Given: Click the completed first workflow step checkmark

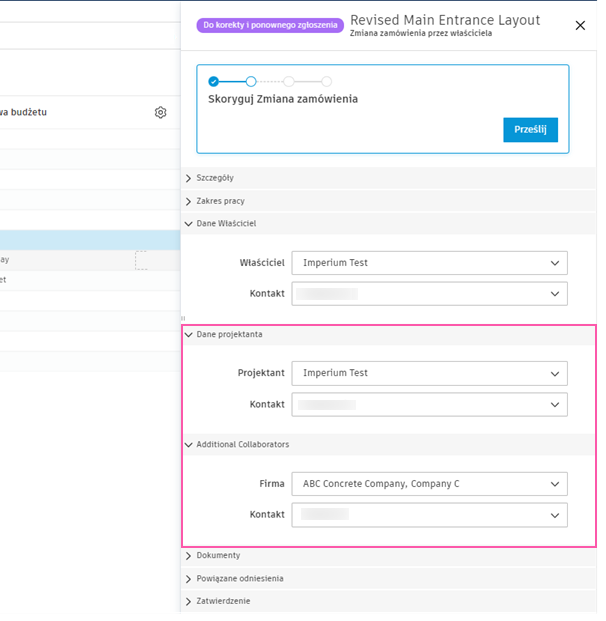Looking at the screenshot, I should click(x=213, y=81).
